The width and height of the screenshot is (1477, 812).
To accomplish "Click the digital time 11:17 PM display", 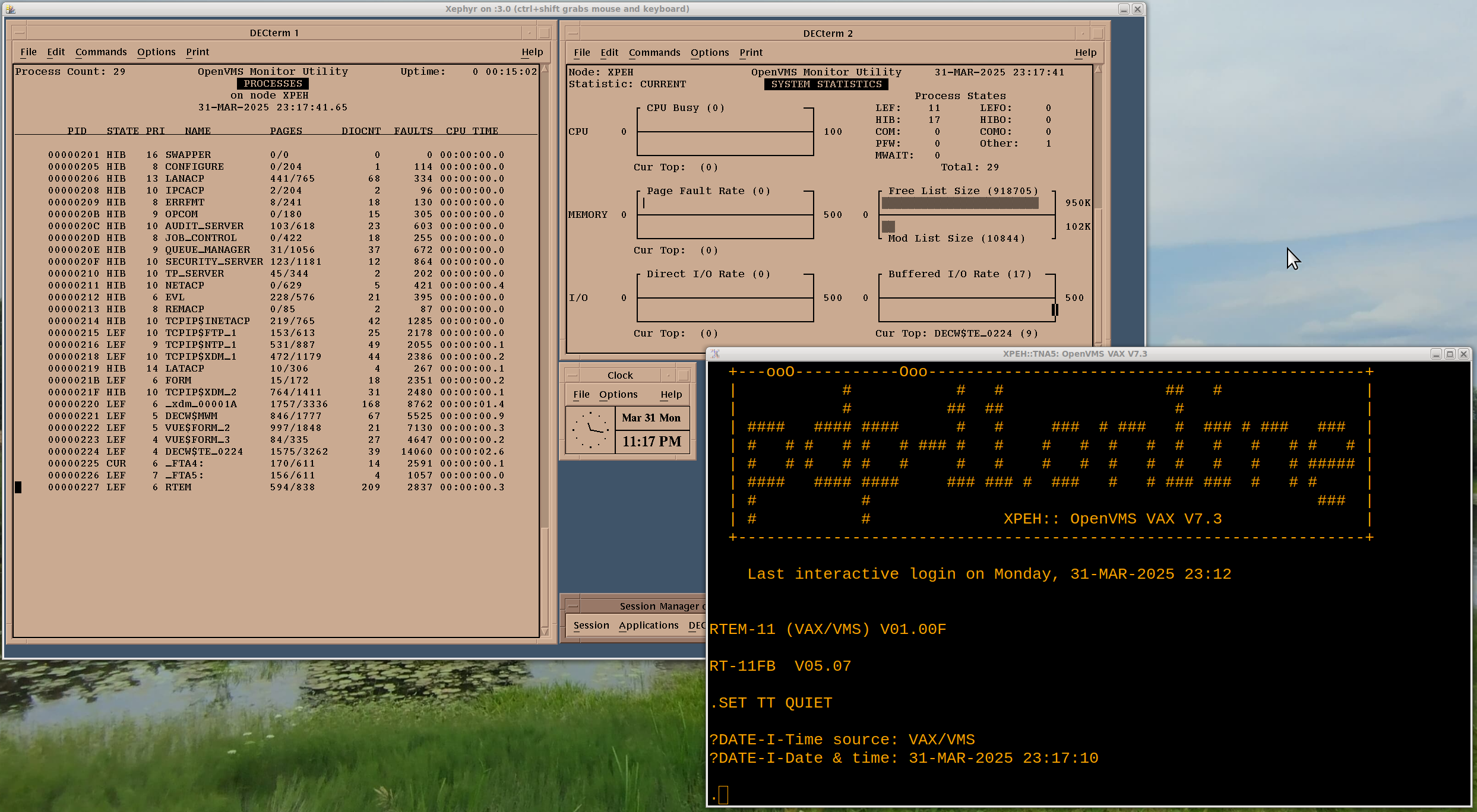I will (x=651, y=442).
